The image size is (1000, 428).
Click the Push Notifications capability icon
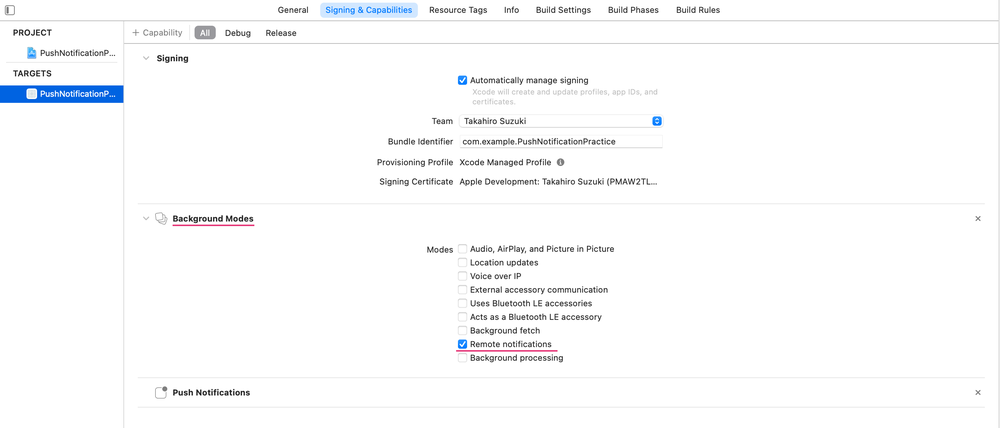pyautogui.click(x=161, y=393)
